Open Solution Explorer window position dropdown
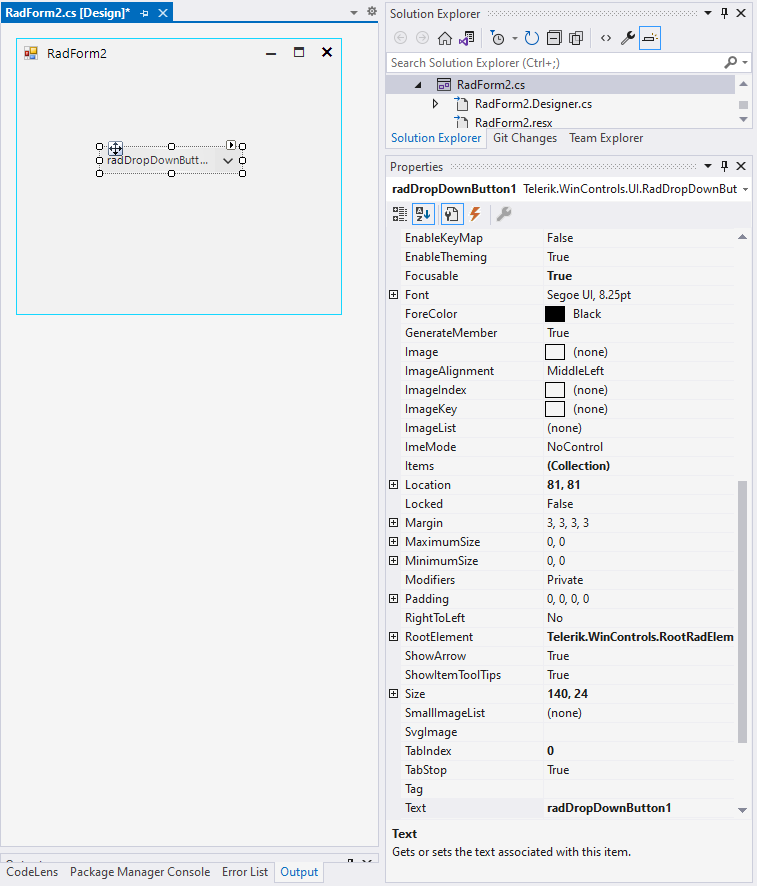 pyautogui.click(x=708, y=13)
